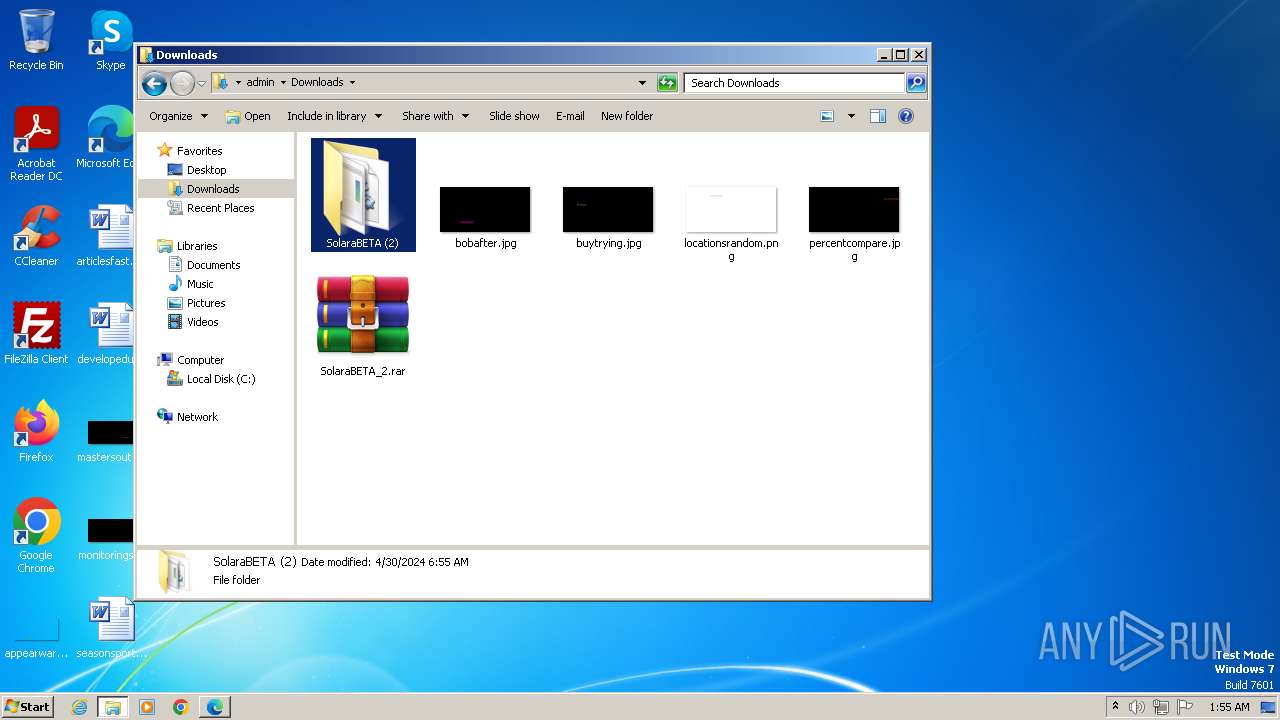Select the buytrying.jpg thumbnail
This screenshot has height=720, width=1280.
pyautogui.click(x=608, y=209)
